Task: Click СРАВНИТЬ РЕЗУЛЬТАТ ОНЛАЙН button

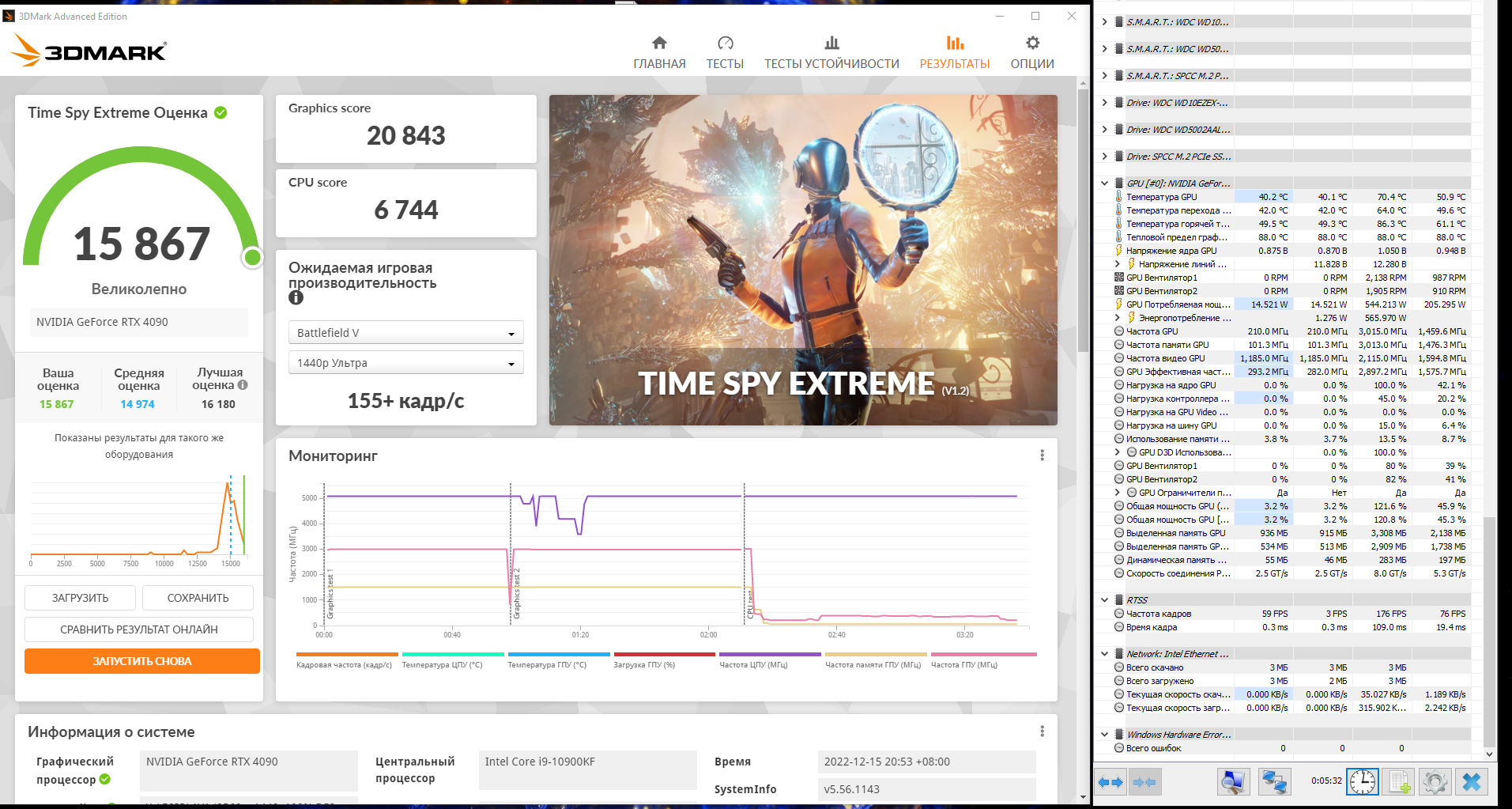Action: pyautogui.click(x=139, y=629)
